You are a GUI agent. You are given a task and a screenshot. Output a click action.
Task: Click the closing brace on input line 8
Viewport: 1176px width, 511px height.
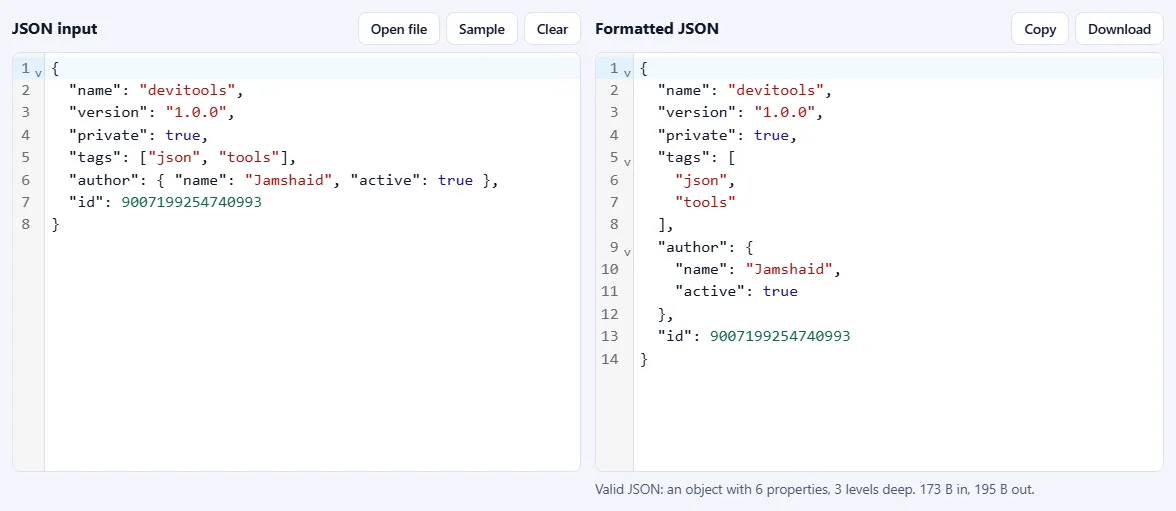click(x=56, y=225)
